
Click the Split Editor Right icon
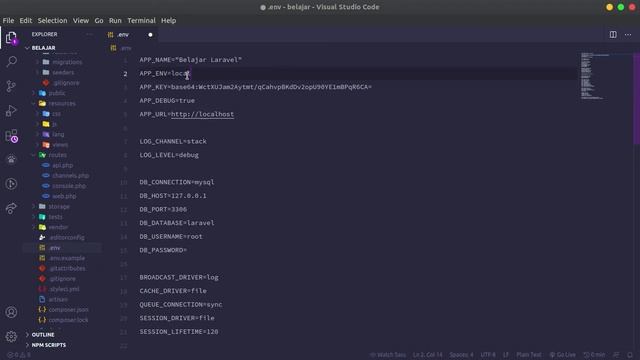(x=613, y=35)
